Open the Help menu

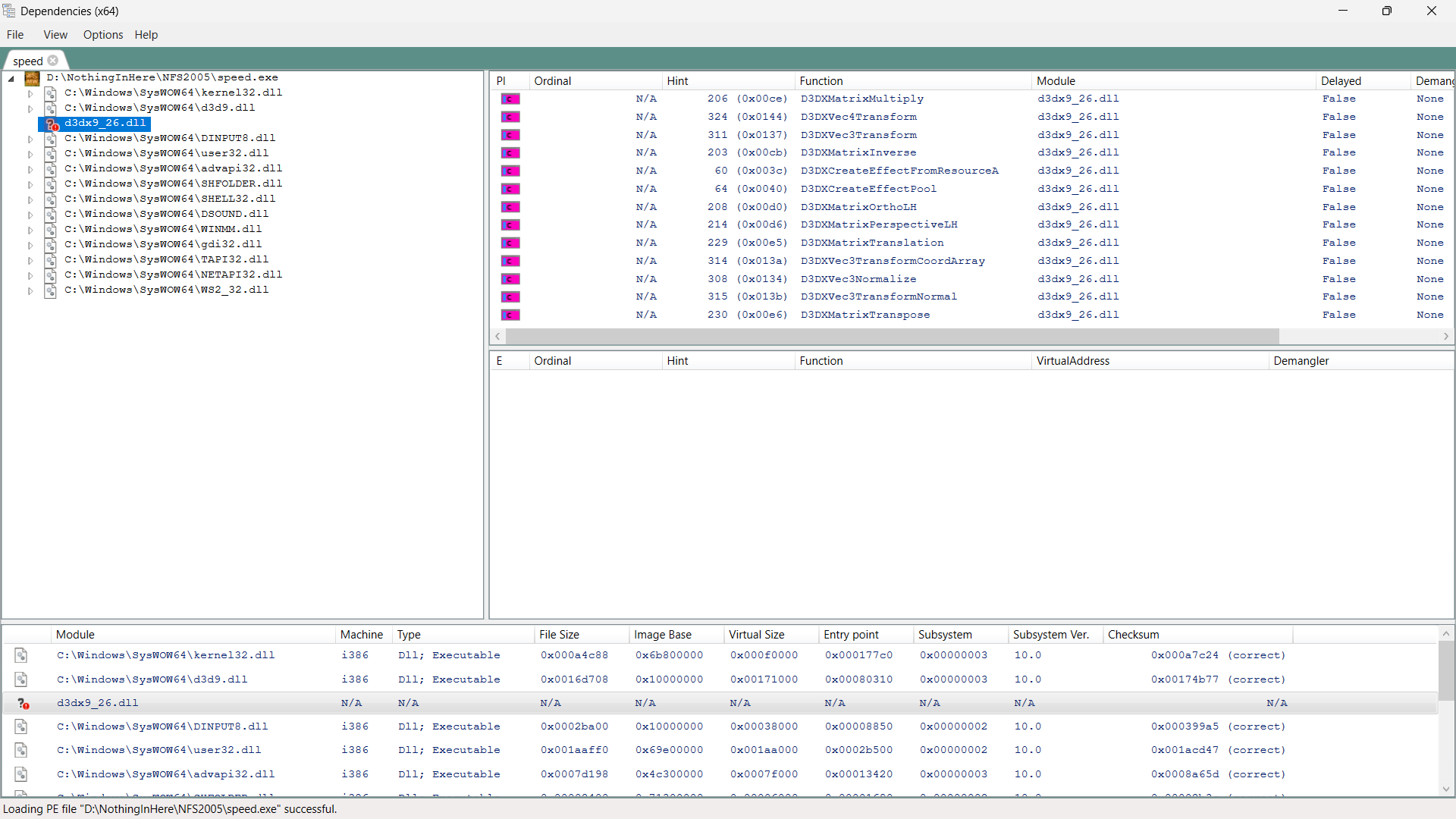tap(146, 35)
